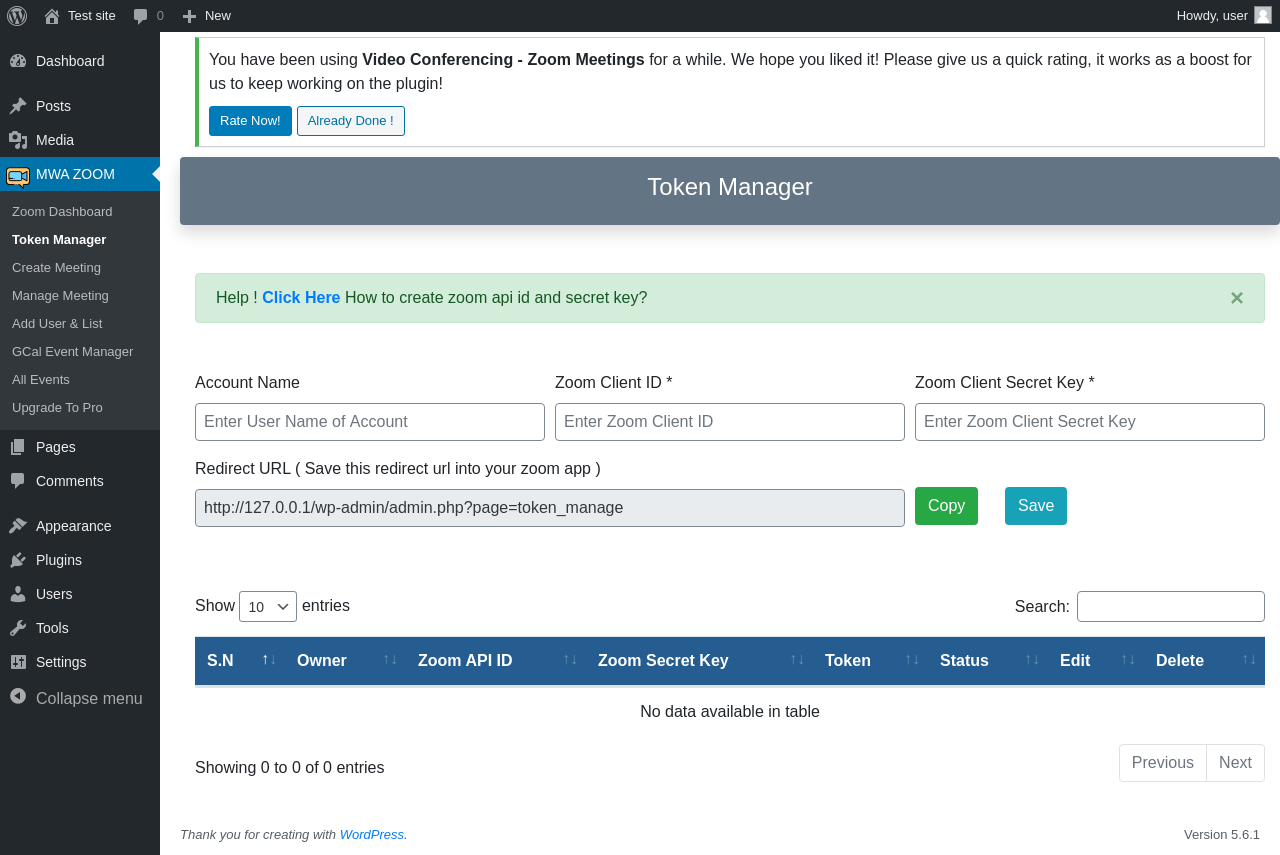The image size is (1280, 855).
Task: Click the Rate Now! button
Action: pyautogui.click(x=250, y=121)
